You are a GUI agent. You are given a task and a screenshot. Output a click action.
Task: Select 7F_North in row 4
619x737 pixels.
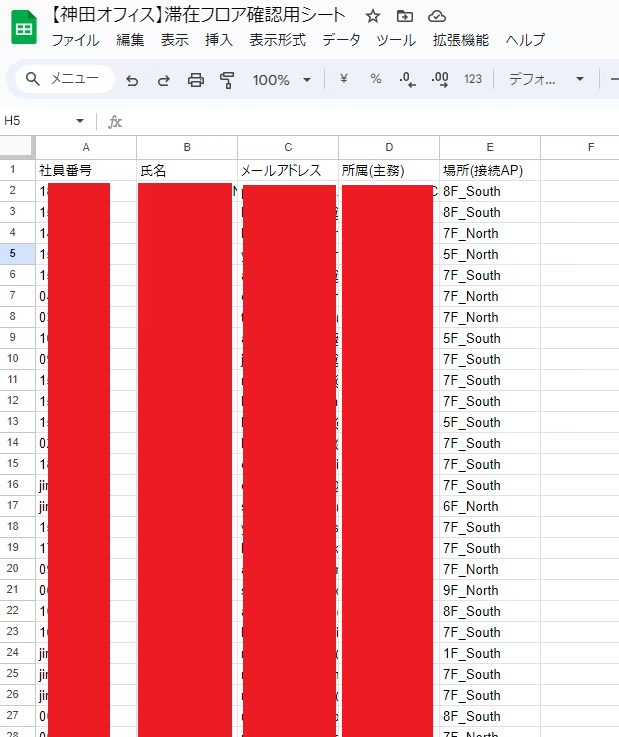click(x=490, y=233)
